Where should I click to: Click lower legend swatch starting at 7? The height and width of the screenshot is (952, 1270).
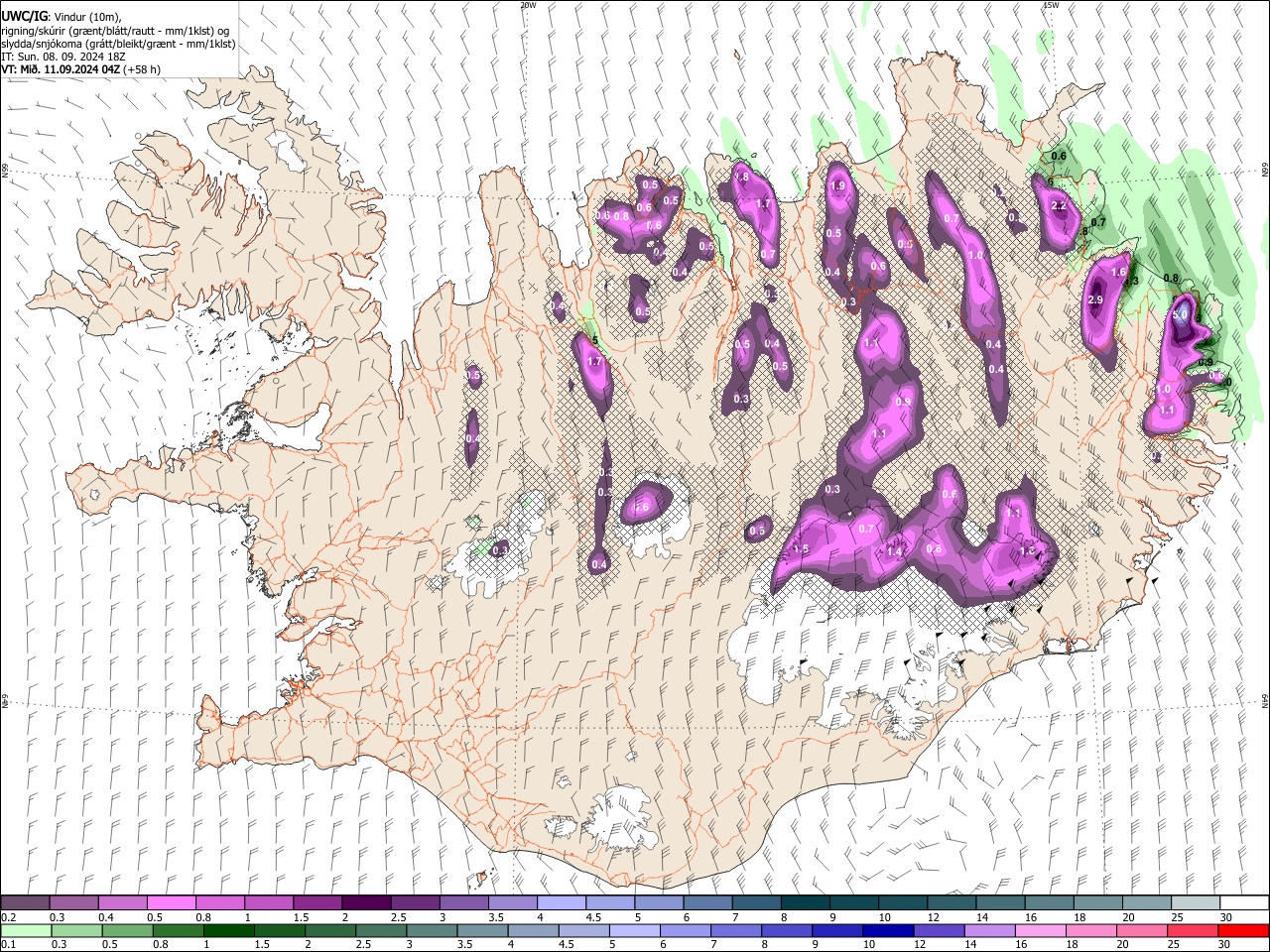736,931
